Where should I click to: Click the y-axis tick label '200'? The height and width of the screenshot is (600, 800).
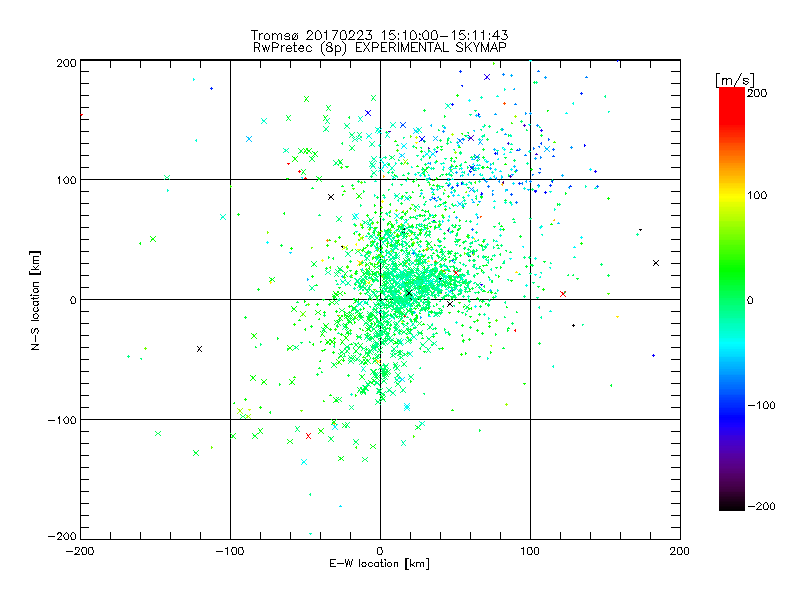(66, 63)
